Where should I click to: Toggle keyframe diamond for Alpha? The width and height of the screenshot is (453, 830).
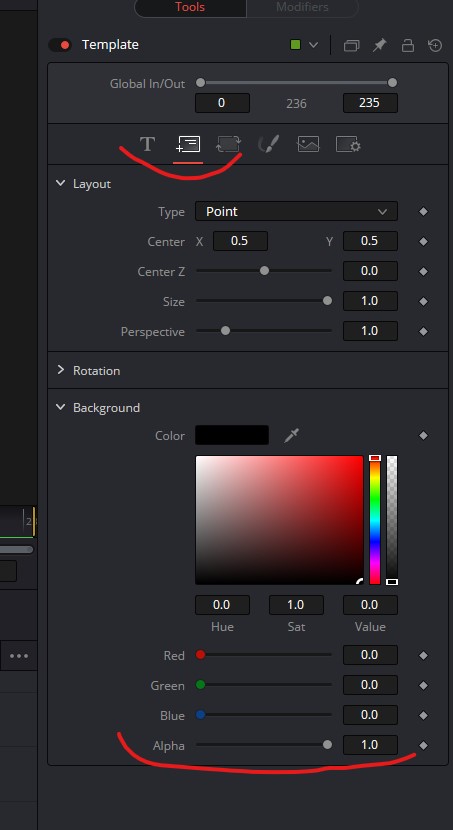point(423,745)
